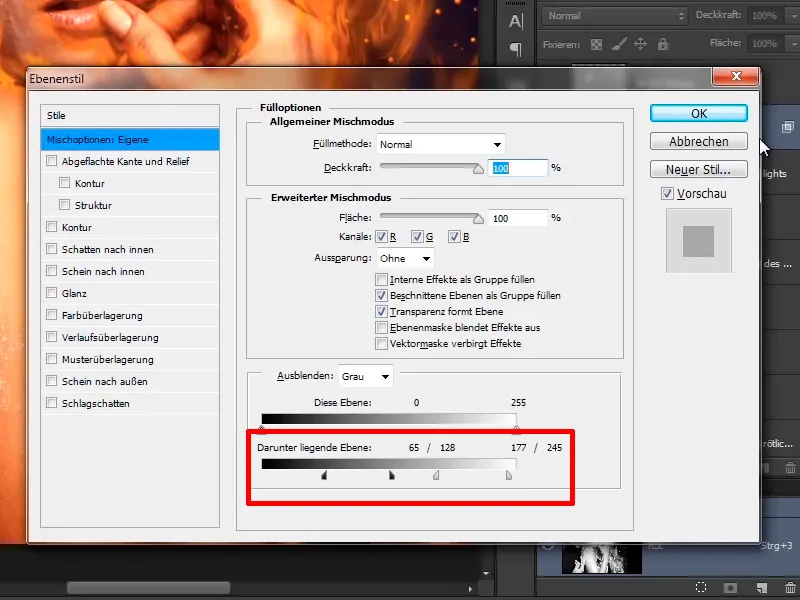Click Diese Ebene black point slider

point(262,429)
